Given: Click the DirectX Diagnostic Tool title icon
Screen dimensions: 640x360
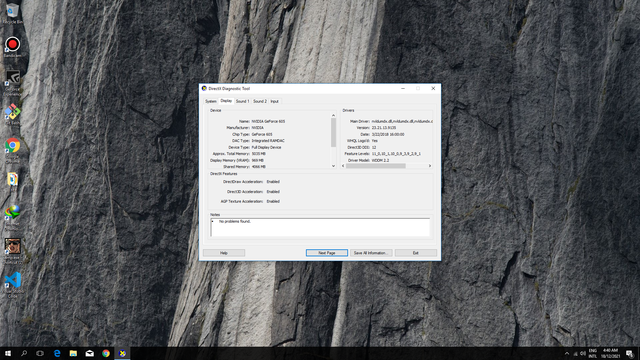Looking at the screenshot, I should (x=204, y=88).
